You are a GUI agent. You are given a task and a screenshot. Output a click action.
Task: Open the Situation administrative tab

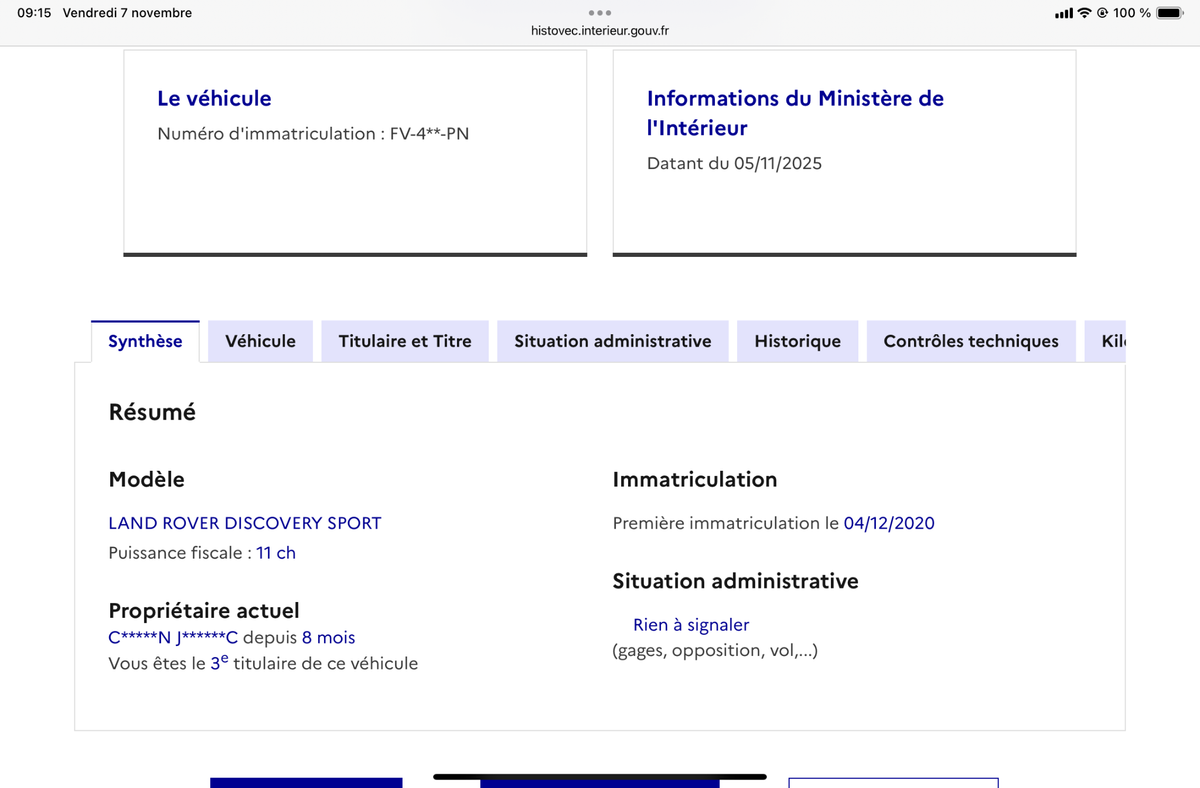[613, 341]
